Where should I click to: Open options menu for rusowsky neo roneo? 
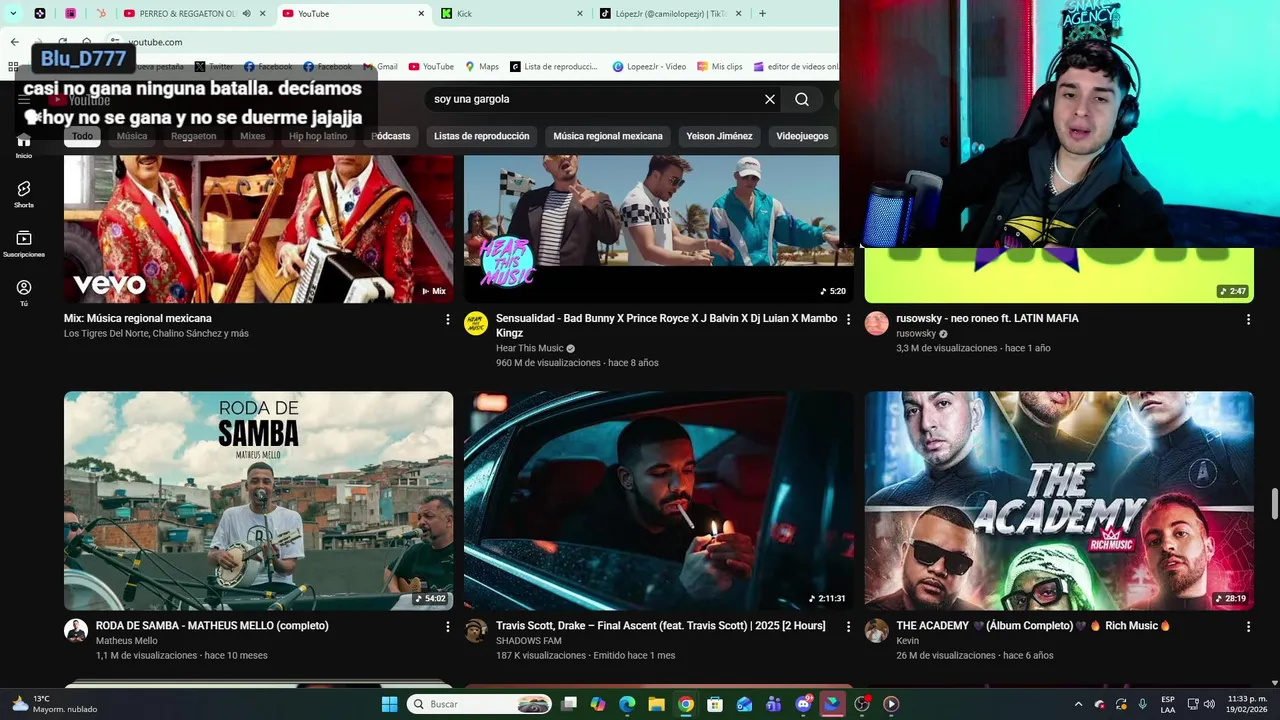(1248, 319)
